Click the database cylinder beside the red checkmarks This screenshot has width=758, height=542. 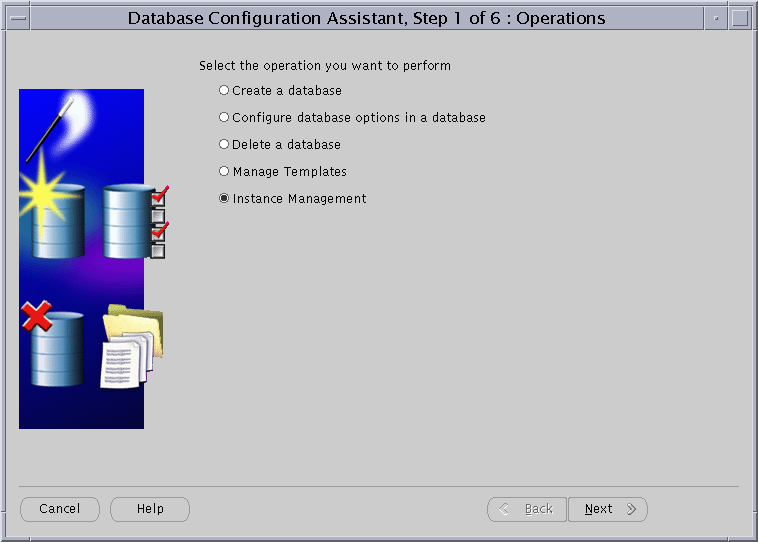pos(127,220)
